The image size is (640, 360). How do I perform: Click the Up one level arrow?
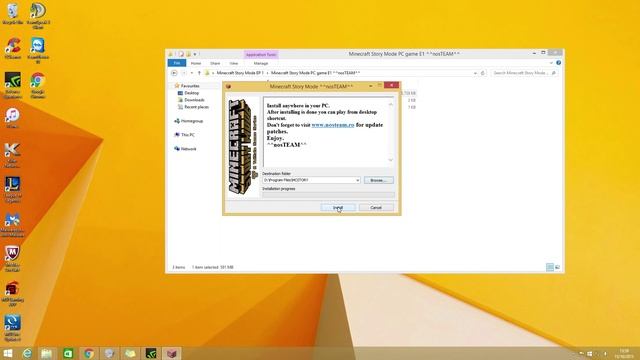pyautogui.click(x=199, y=73)
